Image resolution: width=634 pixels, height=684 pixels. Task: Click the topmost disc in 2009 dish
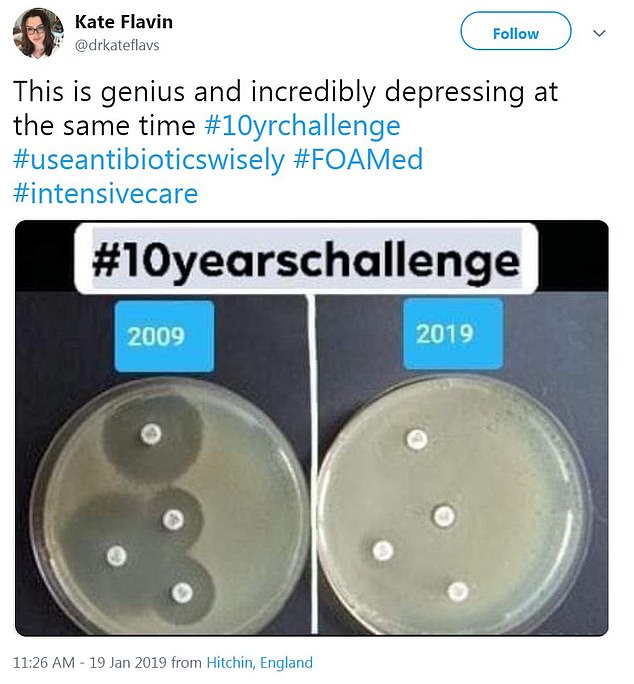(x=150, y=433)
